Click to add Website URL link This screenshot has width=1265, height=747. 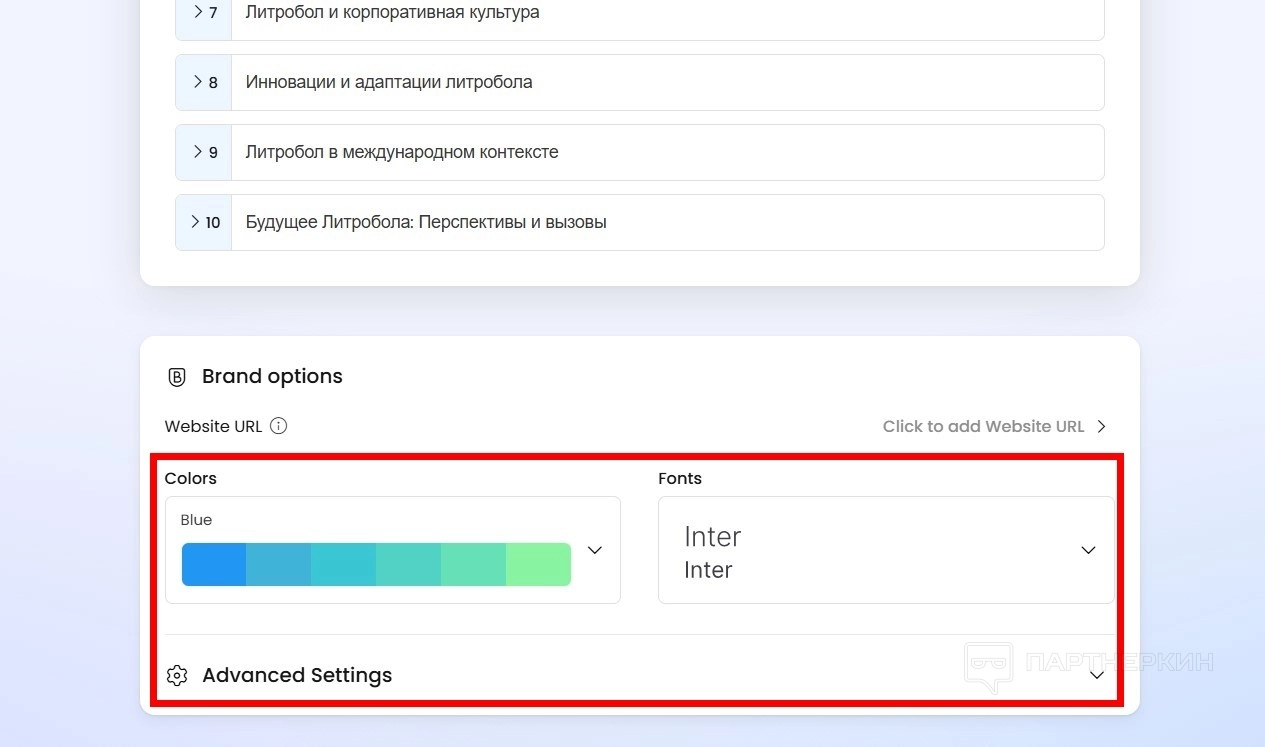tap(983, 426)
